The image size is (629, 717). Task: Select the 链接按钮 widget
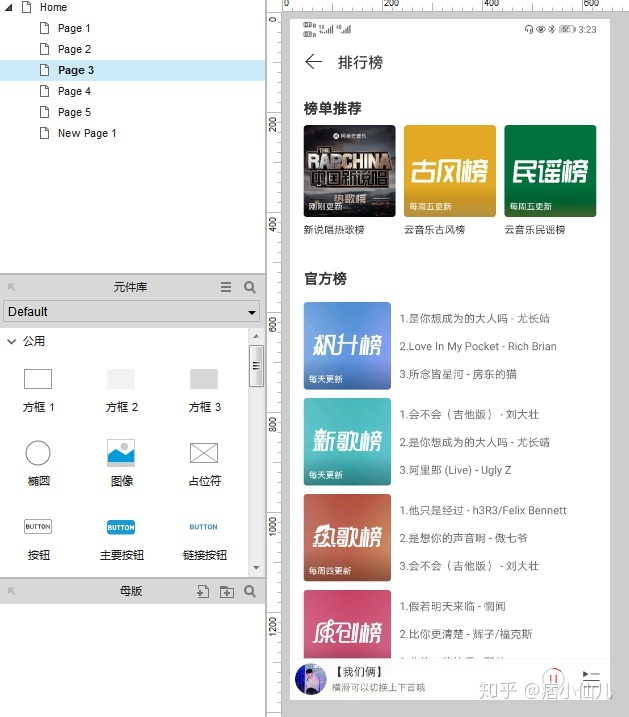click(x=204, y=539)
